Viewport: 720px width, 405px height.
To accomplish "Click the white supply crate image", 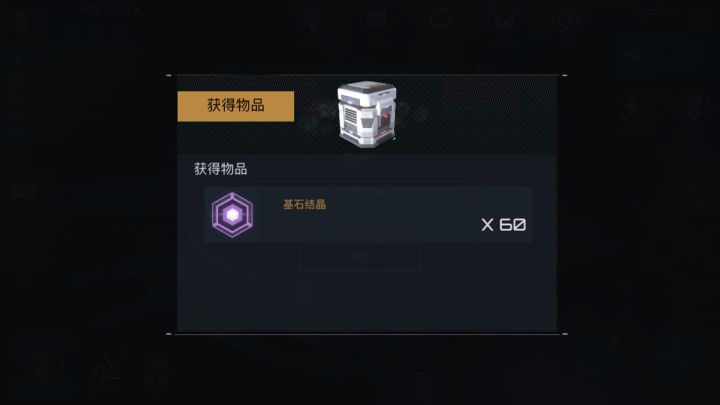I will [367, 114].
